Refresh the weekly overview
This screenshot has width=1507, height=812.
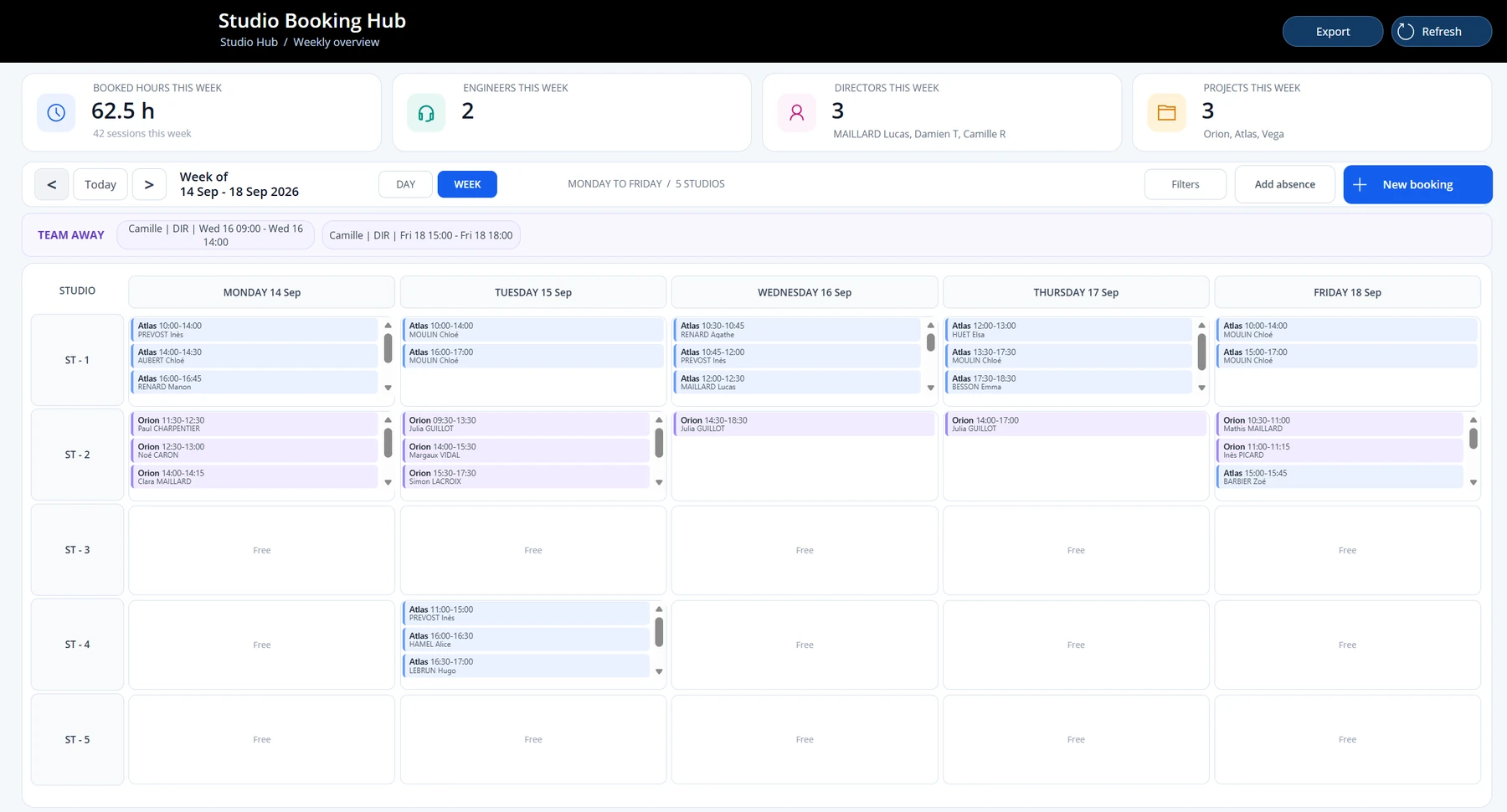coord(1442,32)
